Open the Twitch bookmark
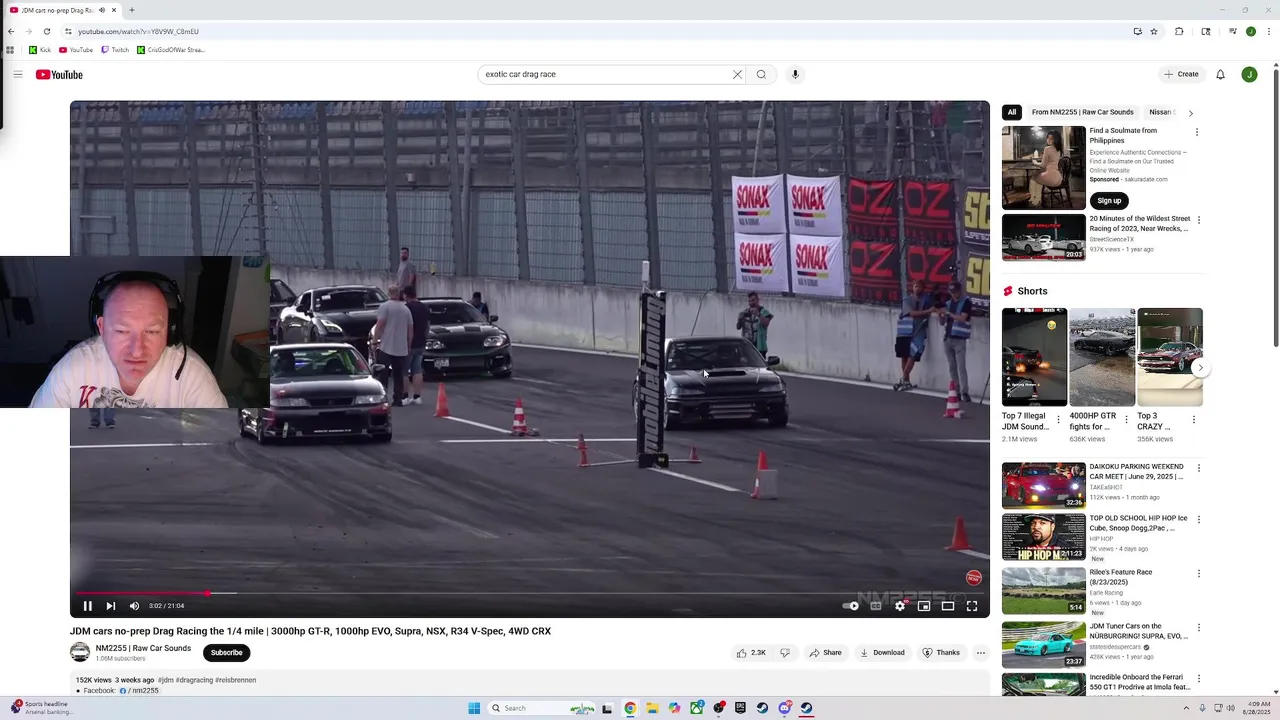This screenshot has width=1280, height=720. pos(115,50)
